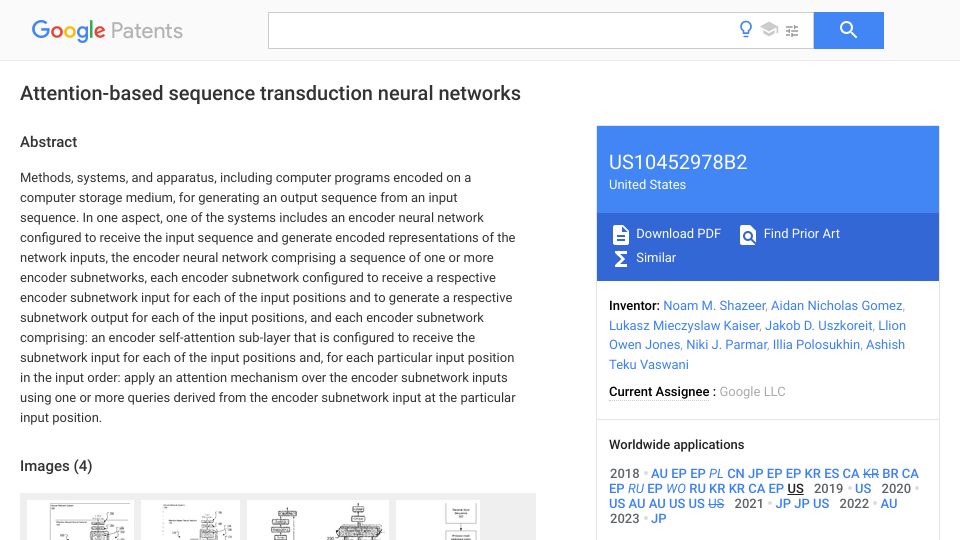This screenshot has width=960, height=540.
Task: Open the Similar patents link
Action: pos(656,258)
